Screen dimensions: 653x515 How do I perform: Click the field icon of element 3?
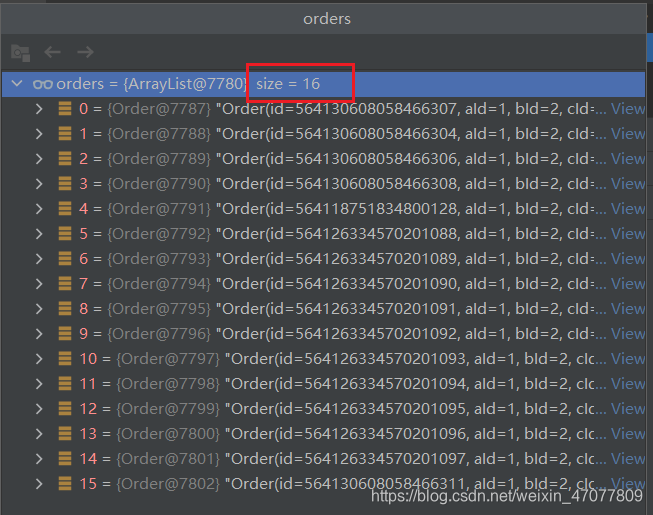click(x=65, y=184)
